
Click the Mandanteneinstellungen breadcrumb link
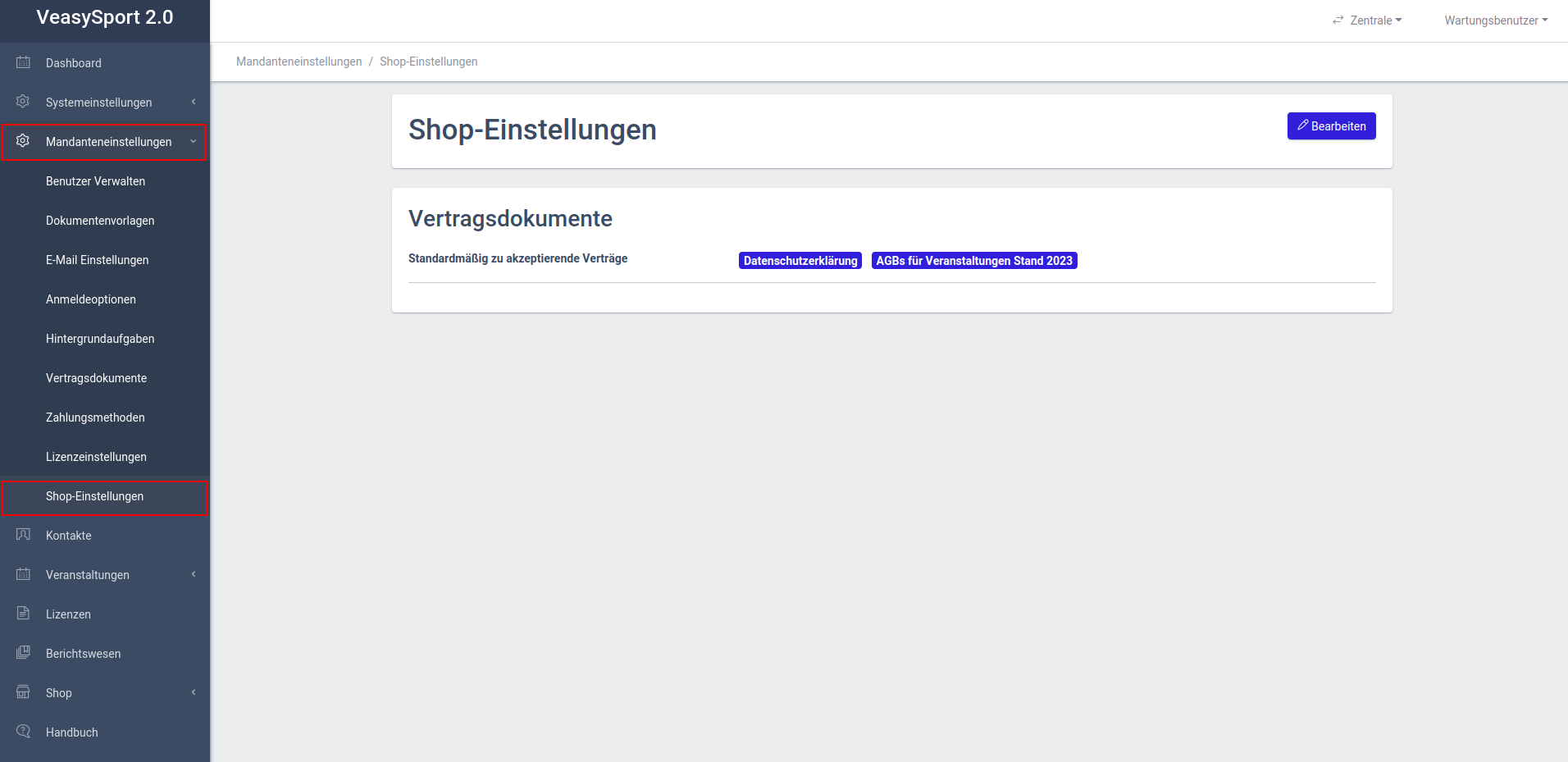299,62
